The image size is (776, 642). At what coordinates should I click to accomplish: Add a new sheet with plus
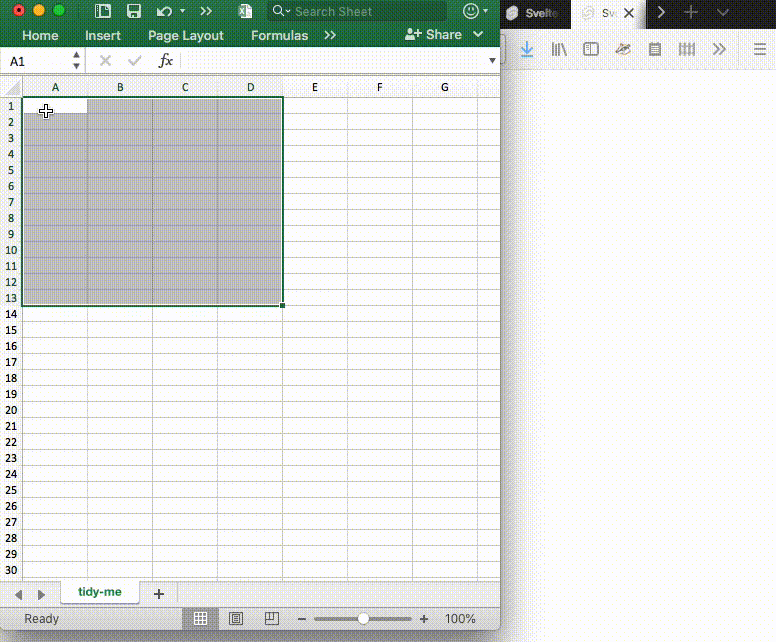click(x=158, y=593)
